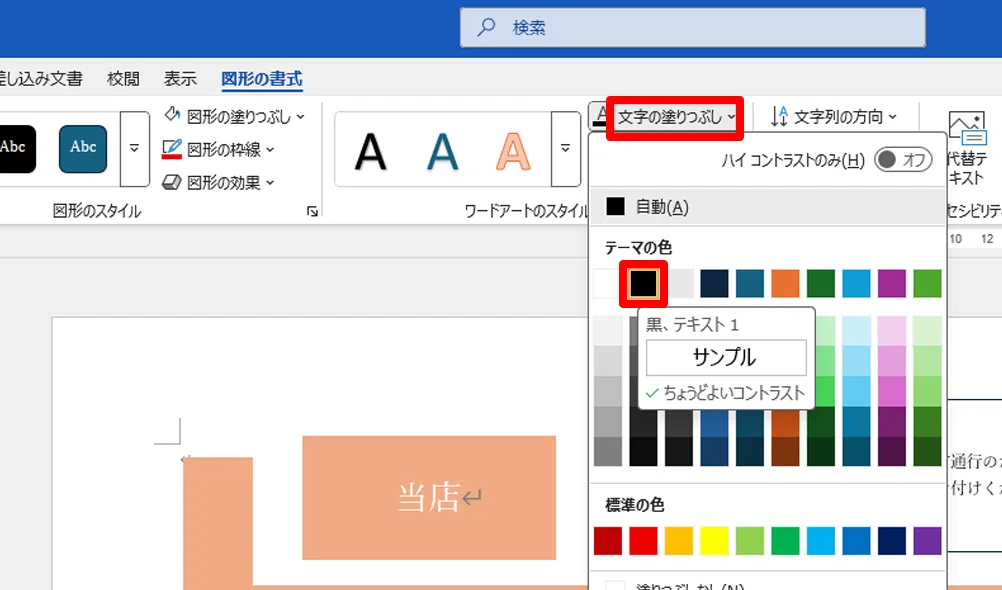Pick orange-yellow standard color
The height and width of the screenshot is (590, 1002).
[679, 541]
